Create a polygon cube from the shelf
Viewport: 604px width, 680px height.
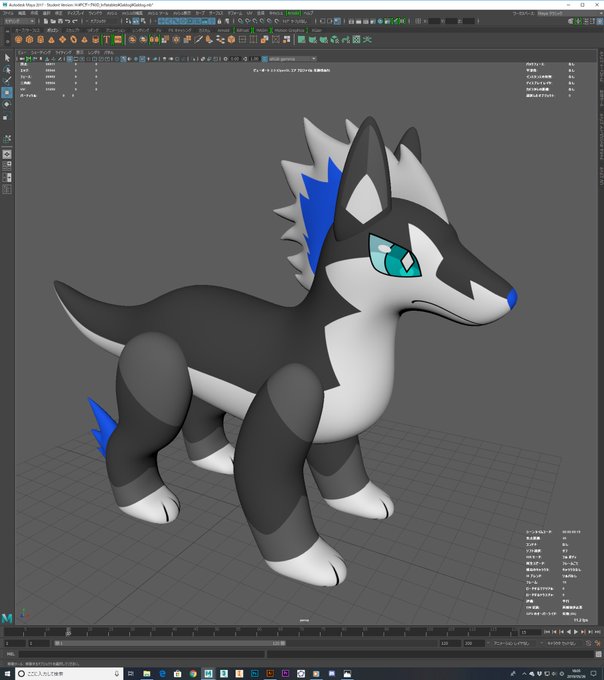coord(29,39)
